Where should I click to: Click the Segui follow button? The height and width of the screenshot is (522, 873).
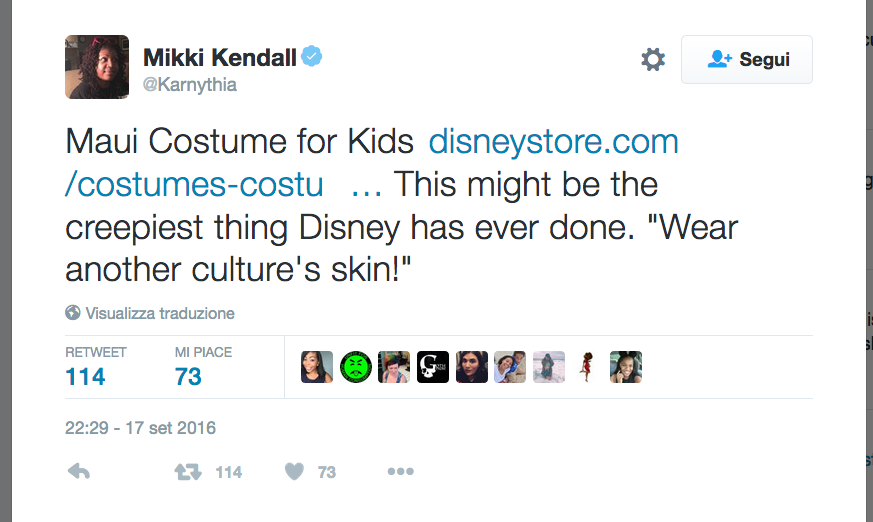pos(747,60)
